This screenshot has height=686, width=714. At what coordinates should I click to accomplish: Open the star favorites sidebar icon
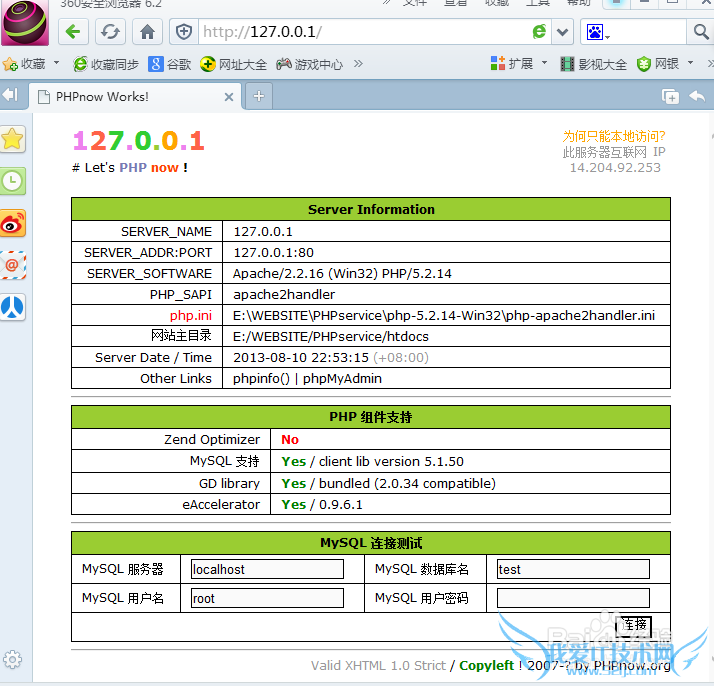(12, 139)
